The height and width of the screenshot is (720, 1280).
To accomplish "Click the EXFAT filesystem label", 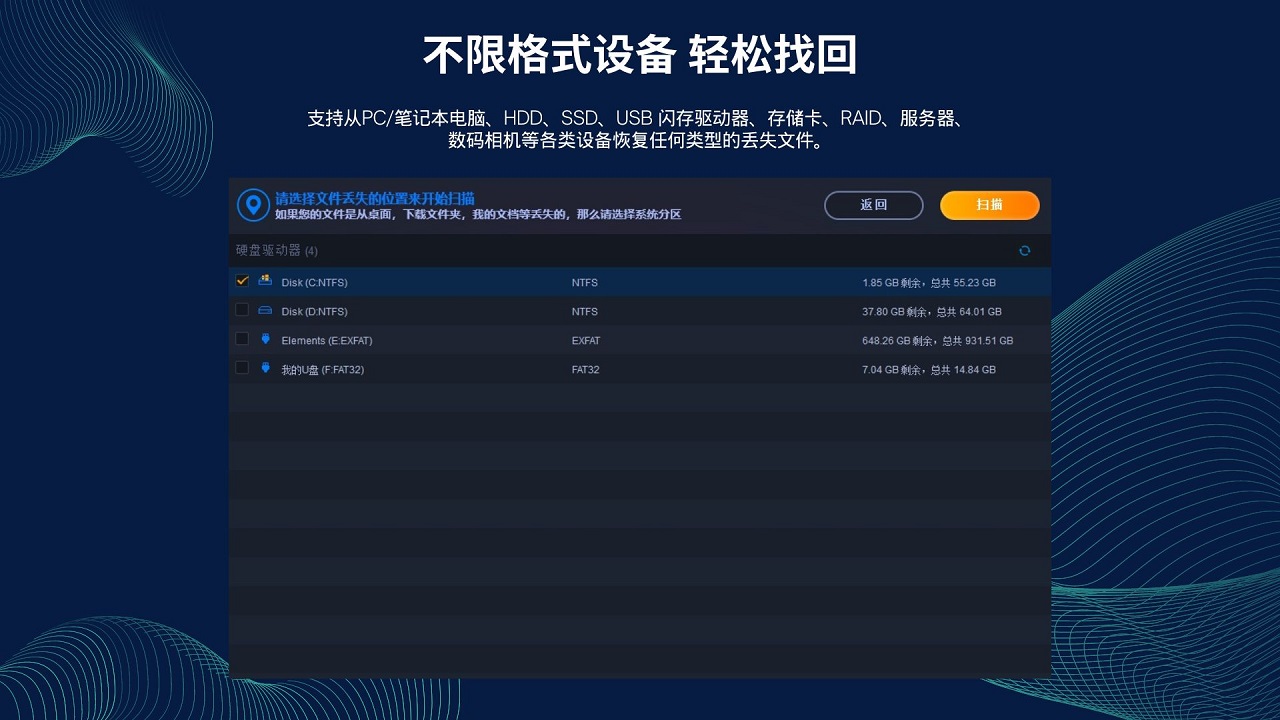I will (x=585, y=340).
